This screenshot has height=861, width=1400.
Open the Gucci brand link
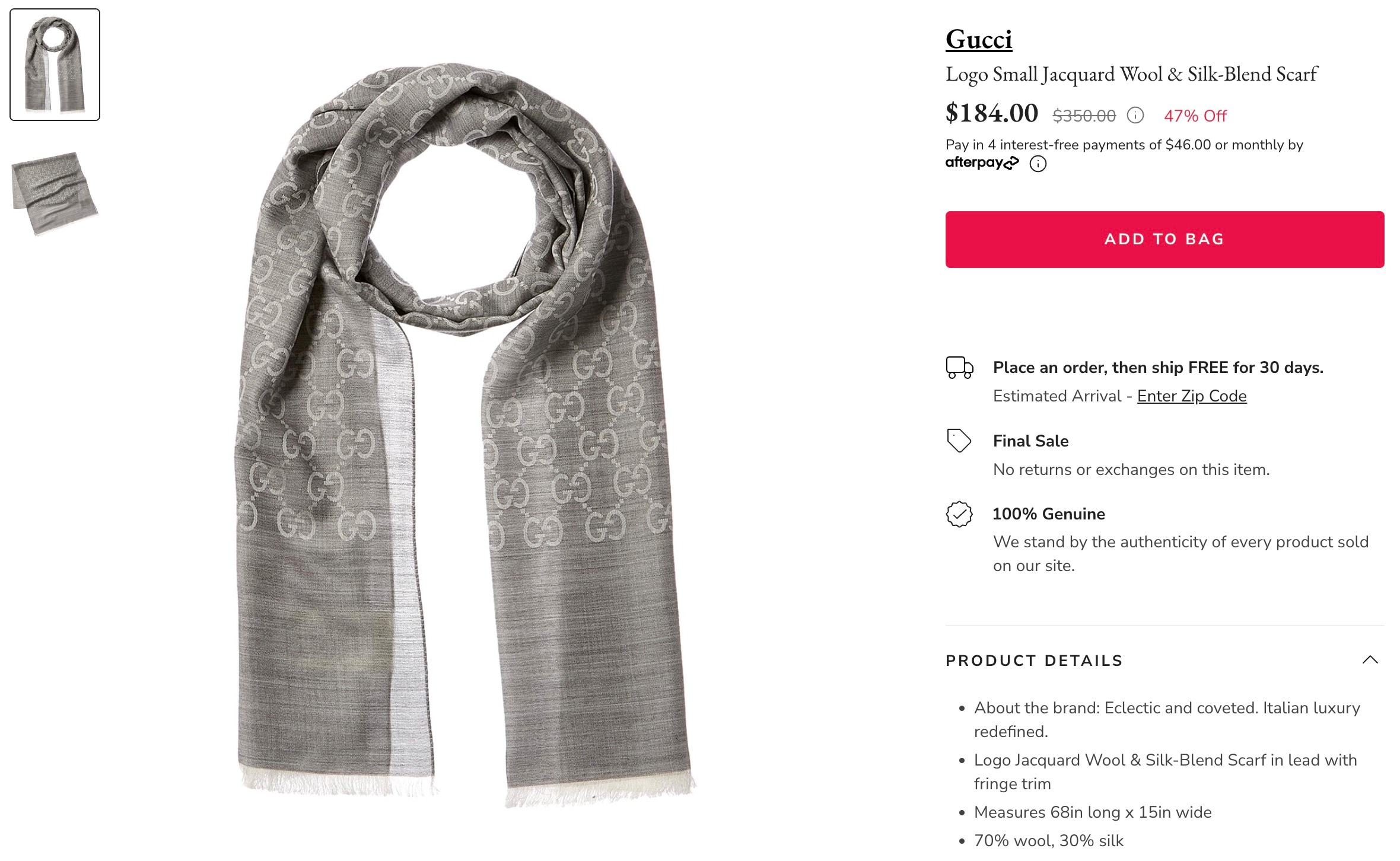(979, 39)
